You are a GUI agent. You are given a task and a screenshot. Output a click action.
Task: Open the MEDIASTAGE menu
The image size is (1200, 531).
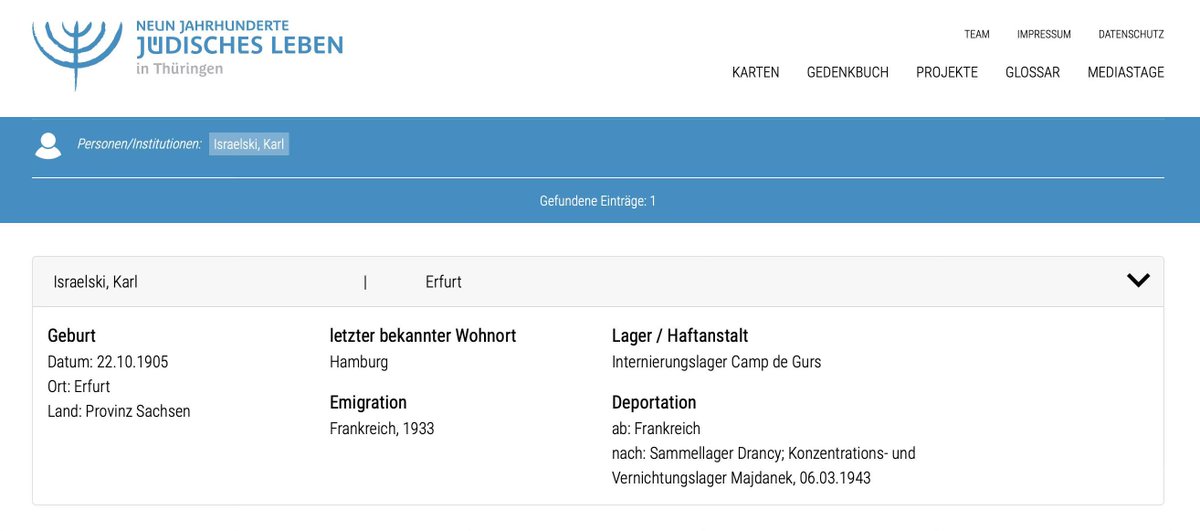point(1126,72)
